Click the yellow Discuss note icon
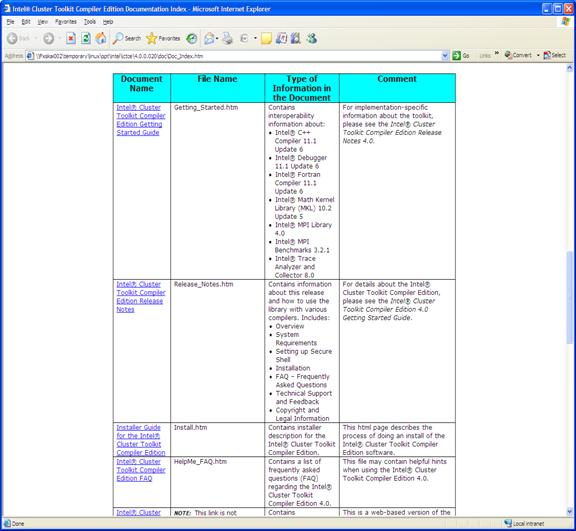Viewport: 576px width, 531px height. click(266, 38)
